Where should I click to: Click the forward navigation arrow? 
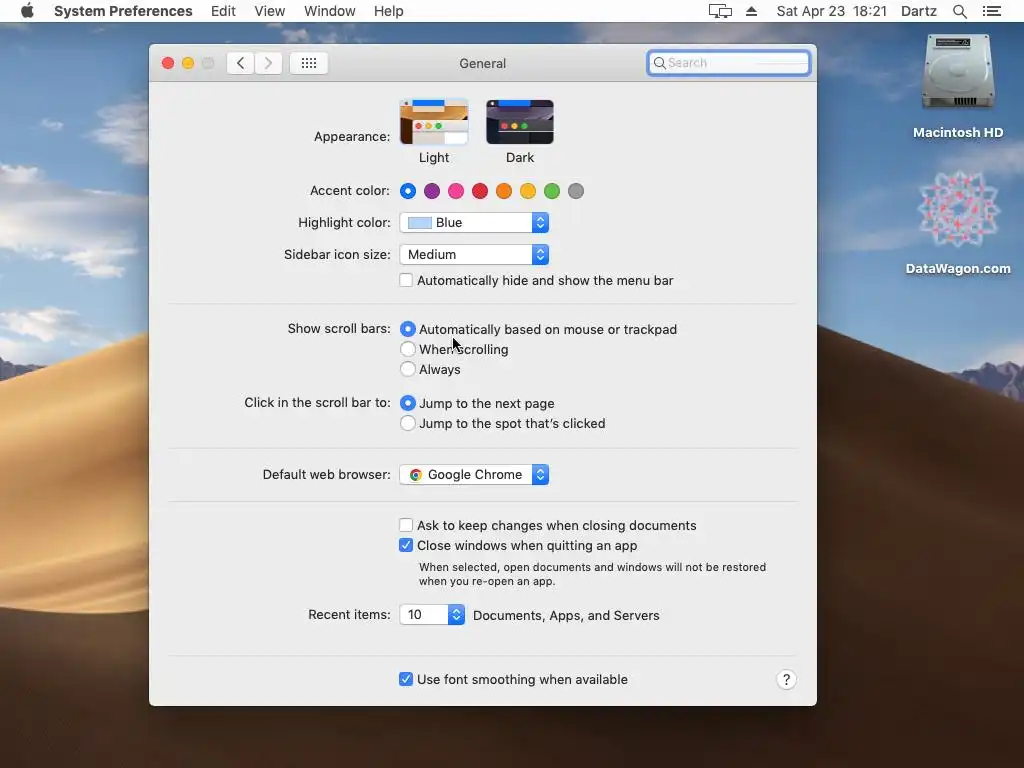click(x=268, y=63)
